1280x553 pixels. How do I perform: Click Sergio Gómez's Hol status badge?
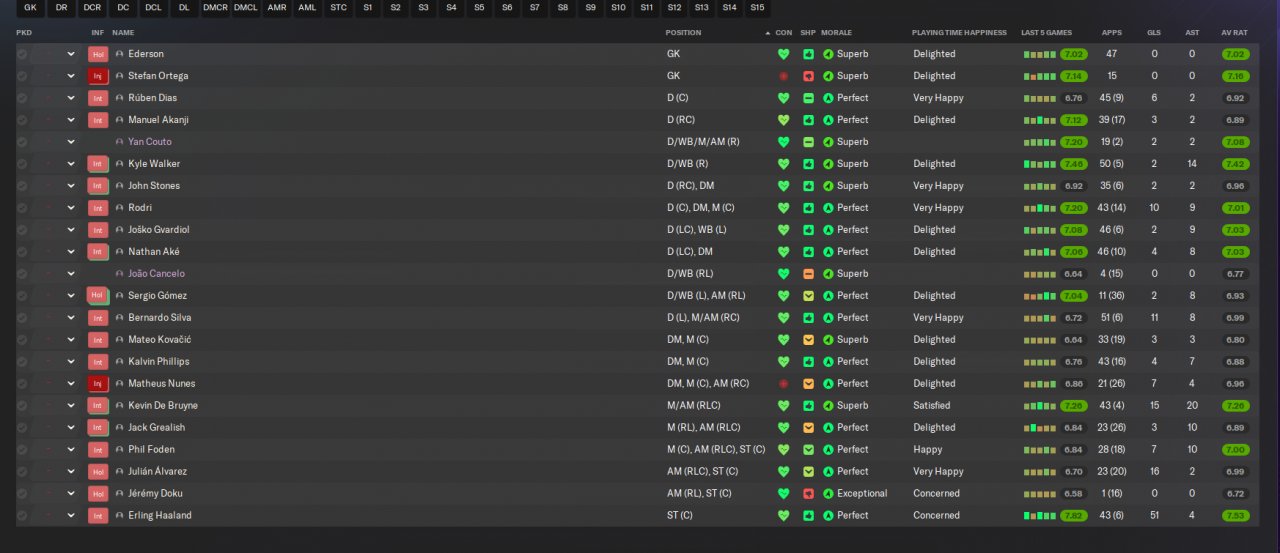[x=97, y=296]
